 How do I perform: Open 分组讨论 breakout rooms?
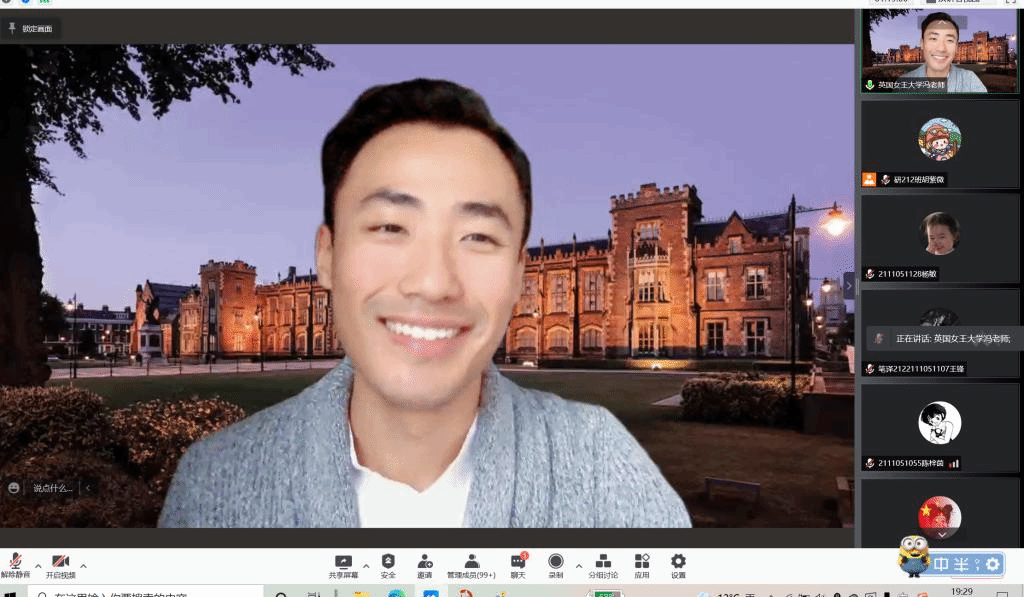click(603, 565)
